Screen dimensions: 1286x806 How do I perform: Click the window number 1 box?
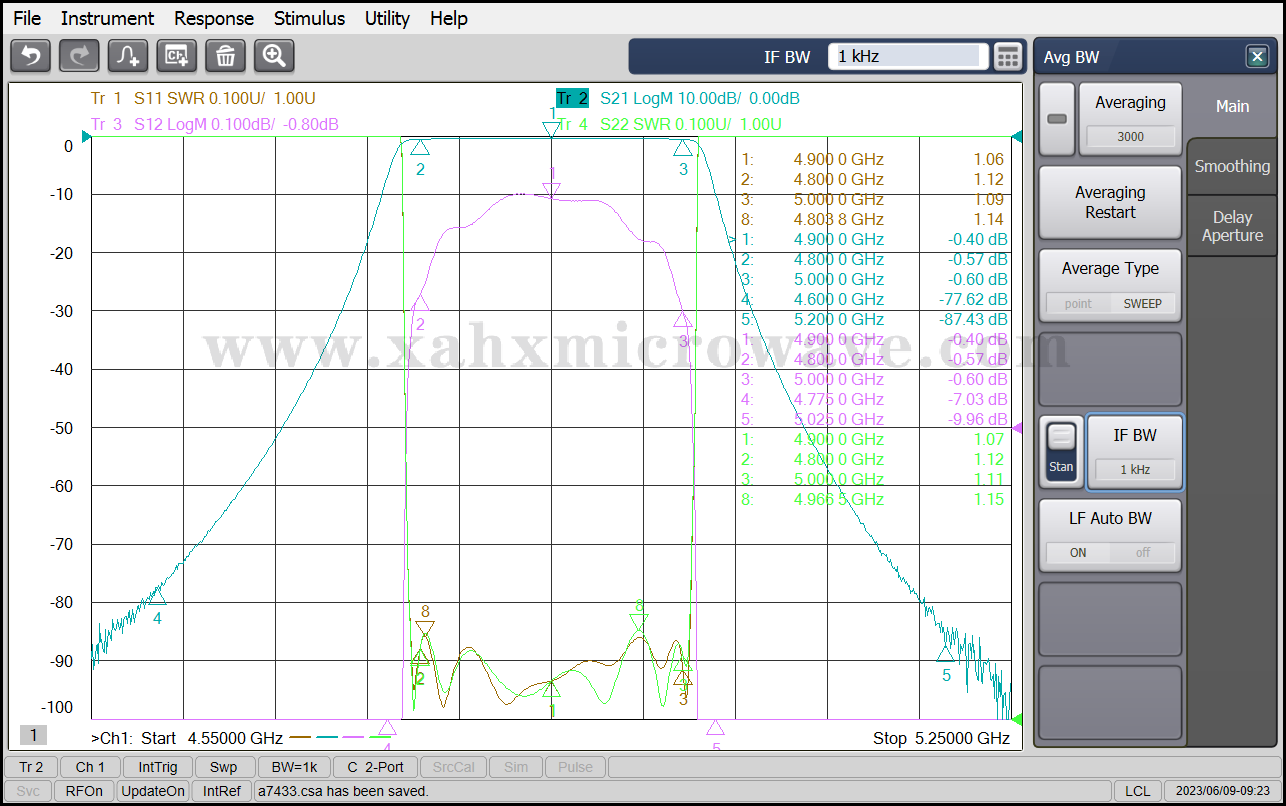(x=32, y=736)
